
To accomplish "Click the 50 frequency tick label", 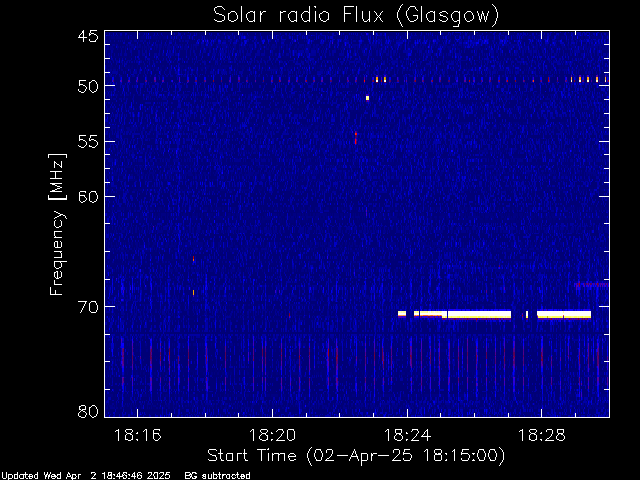I will [x=88, y=86].
